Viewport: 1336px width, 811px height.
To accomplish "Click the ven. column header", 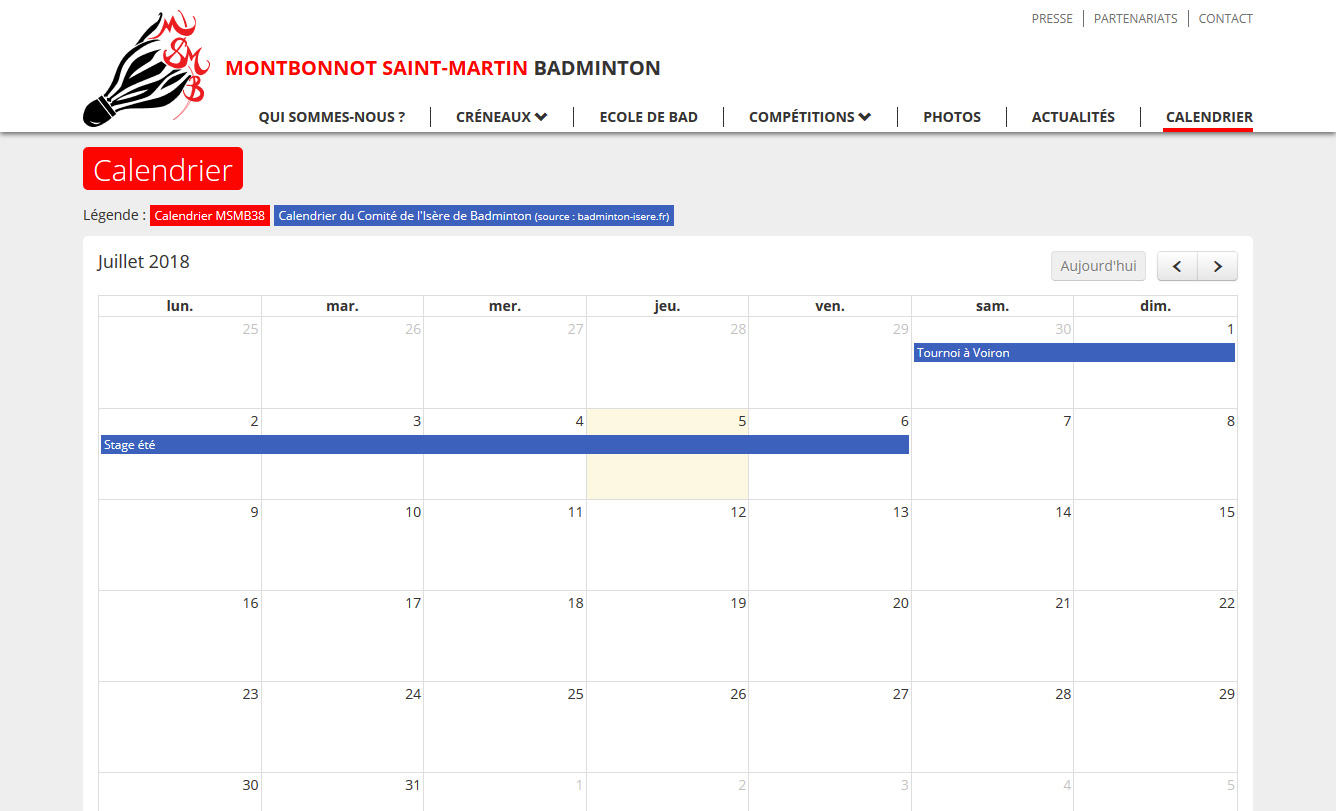I will pos(830,306).
